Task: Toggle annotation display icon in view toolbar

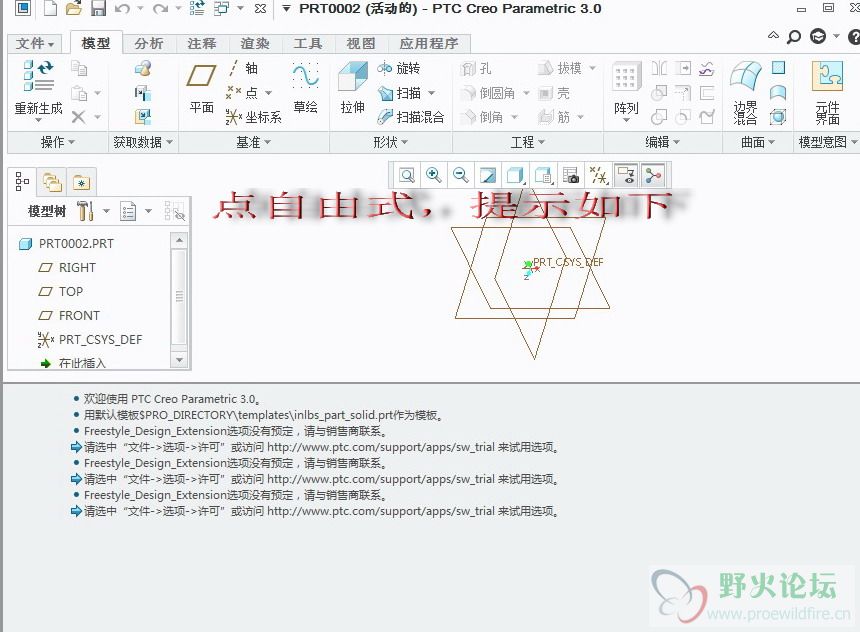Action: pos(626,176)
